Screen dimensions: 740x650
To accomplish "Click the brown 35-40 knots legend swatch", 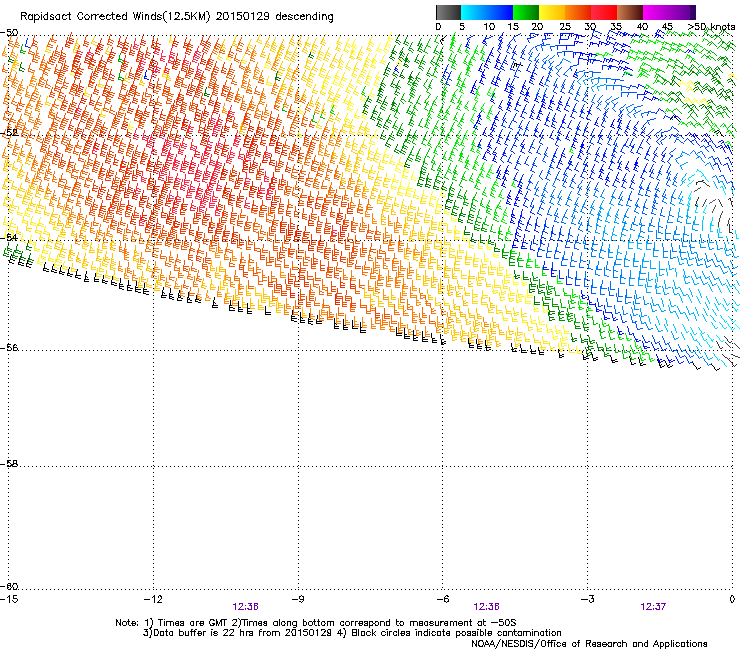I will click(x=630, y=12).
